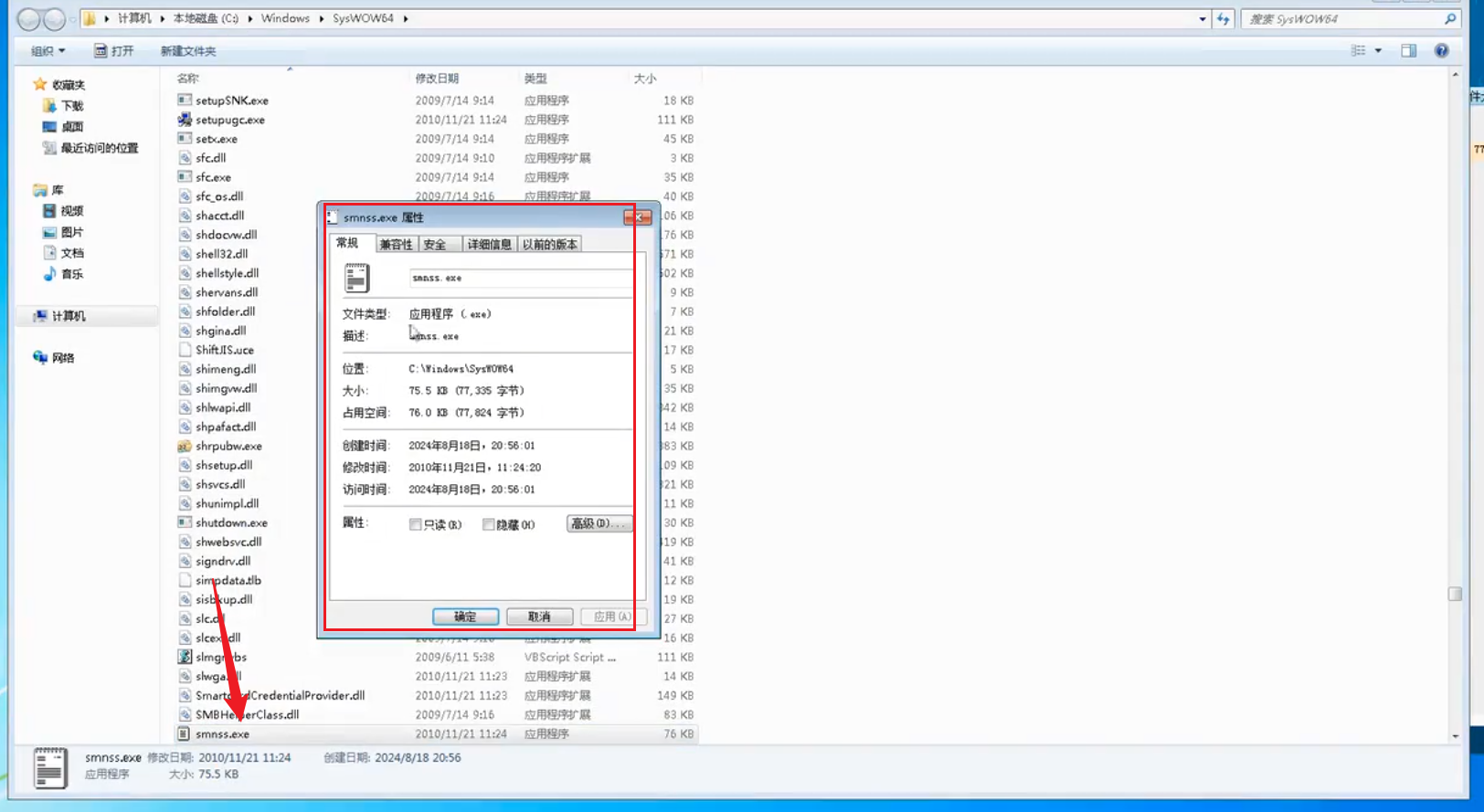Click Local Disk (C:) in breadcrumb
The image size is (1484, 812).
[x=206, y=18]
